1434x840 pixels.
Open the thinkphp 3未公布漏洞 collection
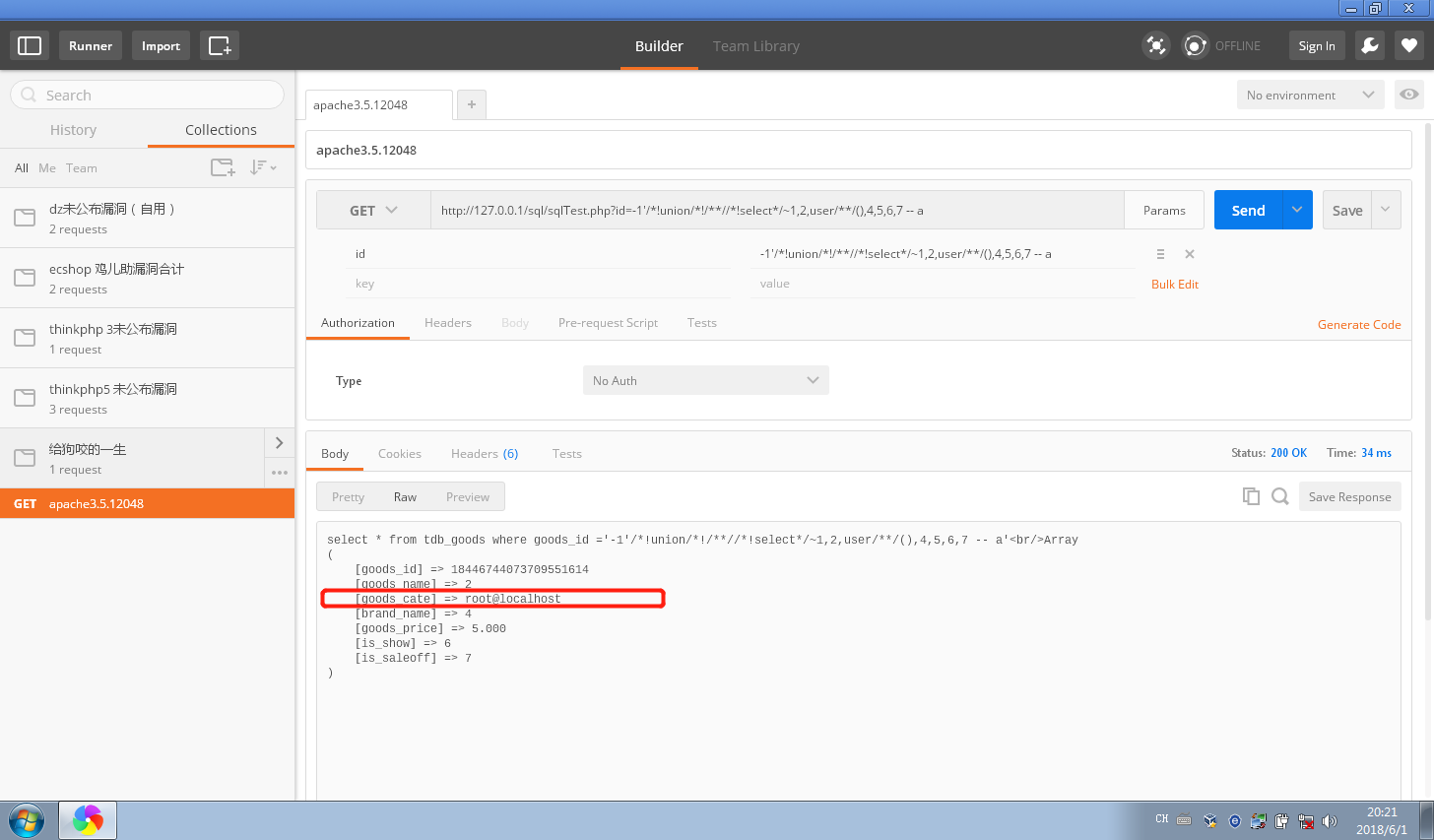[147, 338]
